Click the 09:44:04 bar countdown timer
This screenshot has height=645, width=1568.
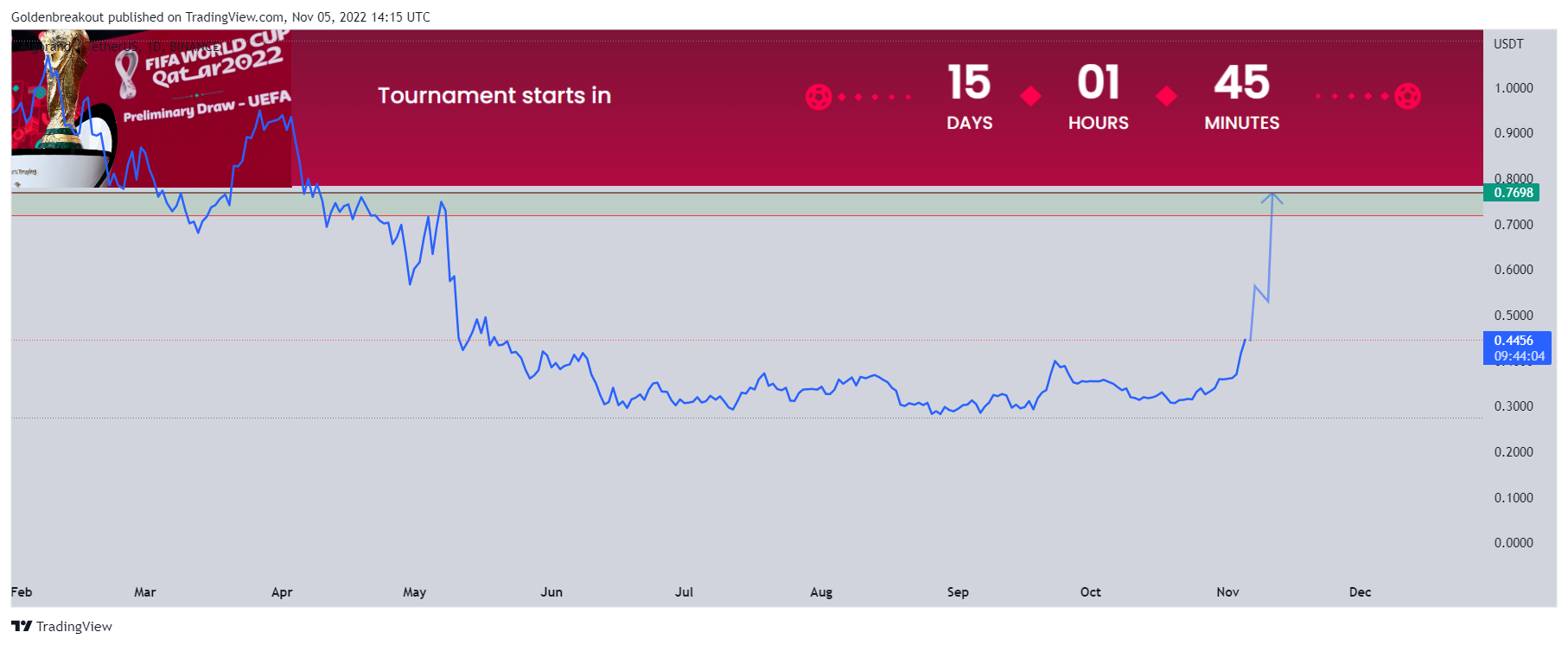(x=1519, y=356)
